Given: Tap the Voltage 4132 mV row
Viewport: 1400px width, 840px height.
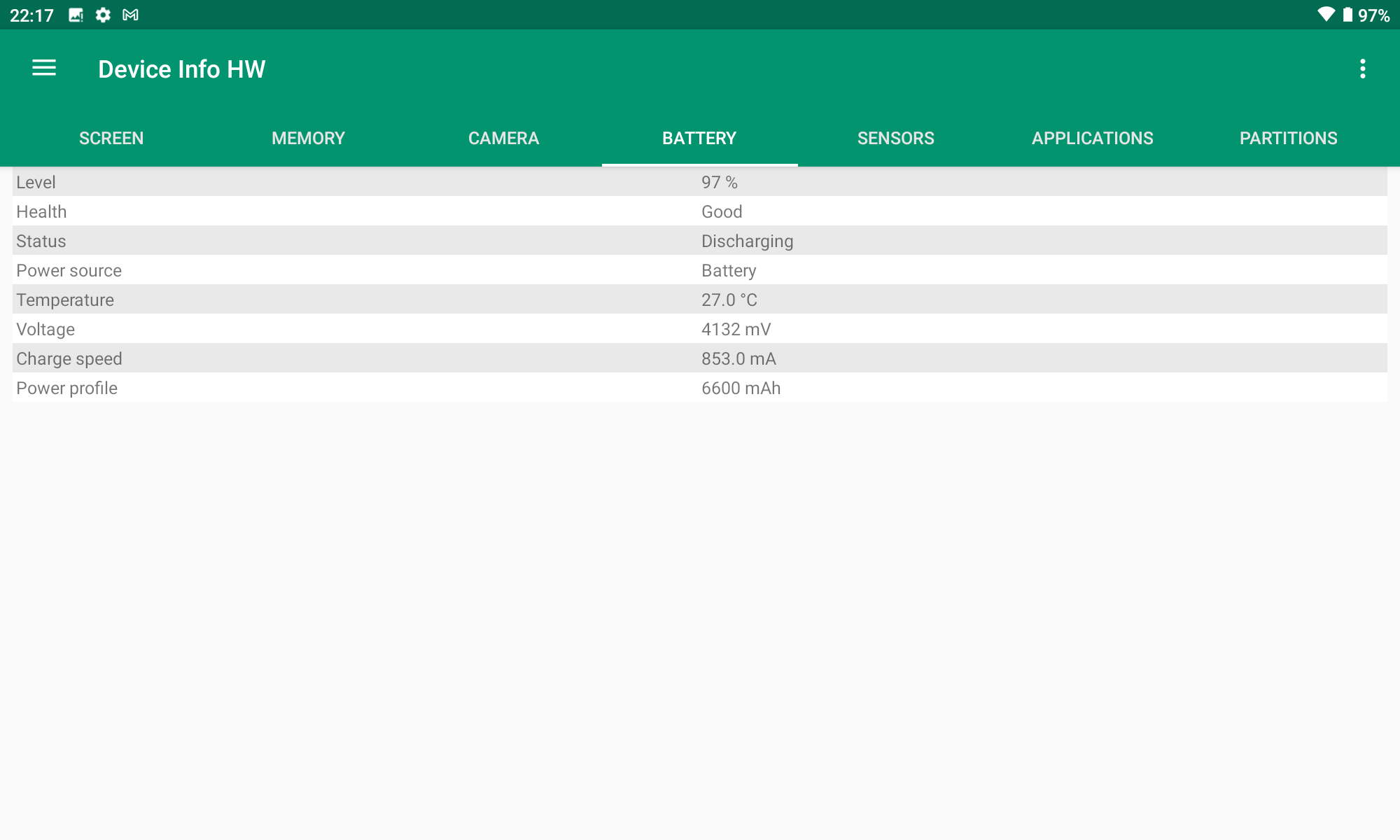Looking at the screenshot, I should pyautogui.click(x=700, y=329).
